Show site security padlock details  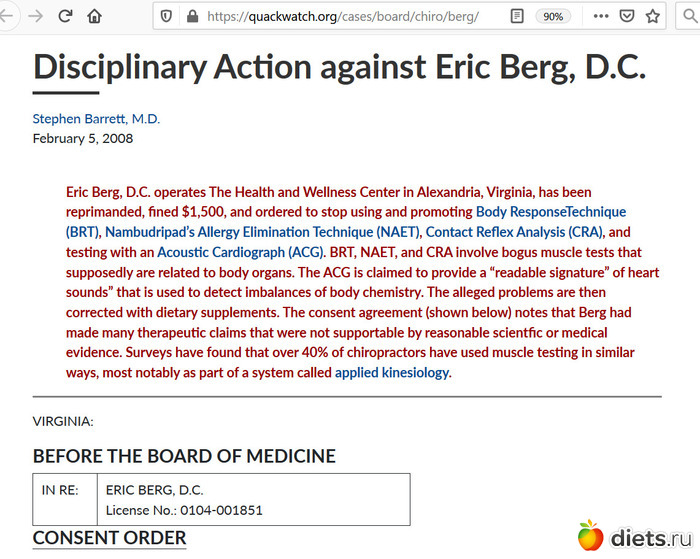coord(188,16)
